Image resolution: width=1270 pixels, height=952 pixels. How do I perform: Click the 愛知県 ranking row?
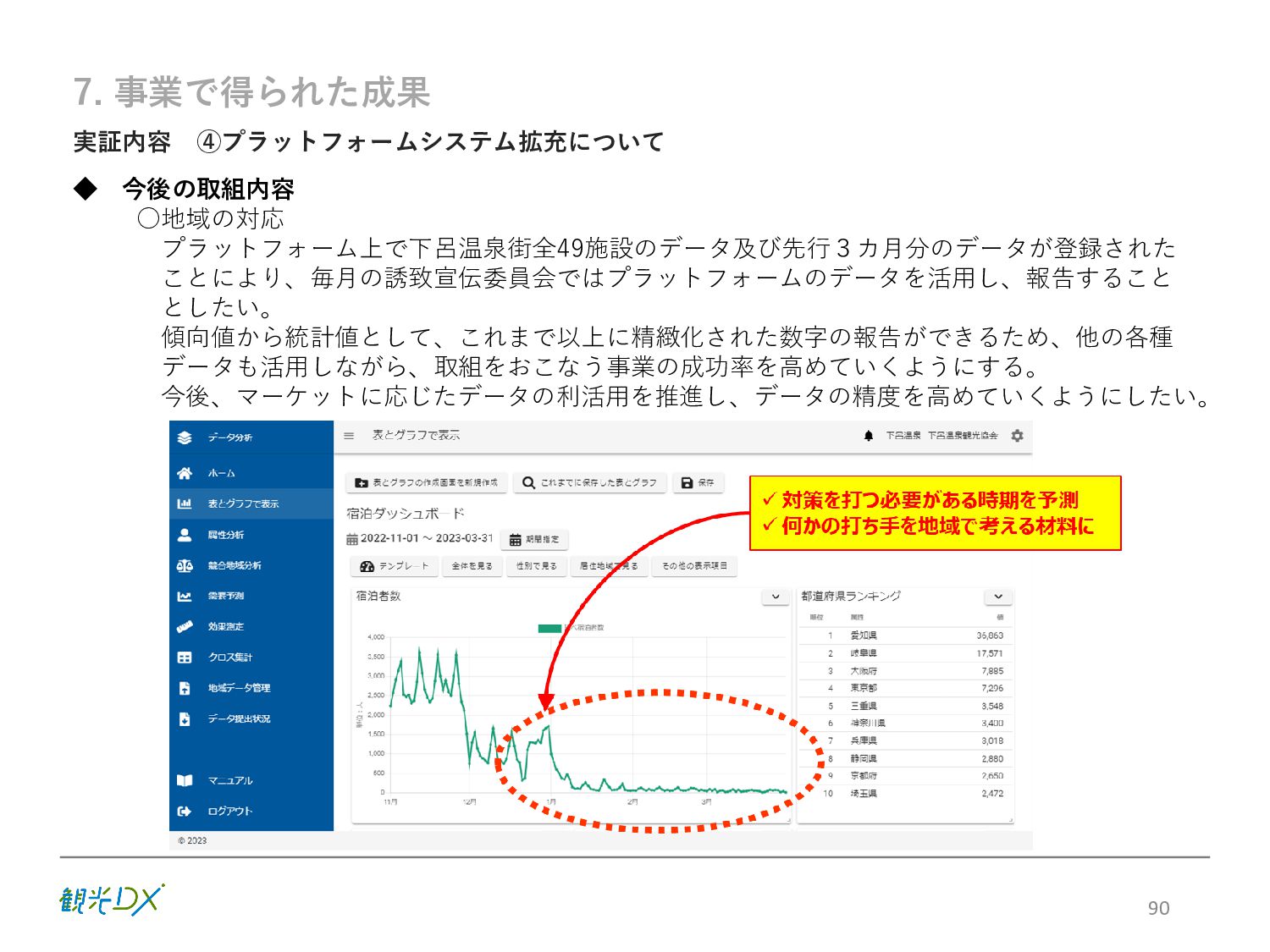(x=905, y=636)
